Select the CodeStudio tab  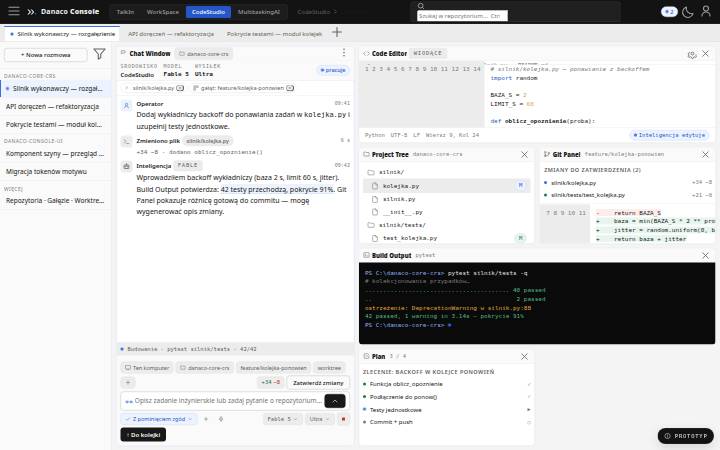pyautogui.click(x=208, y=12)
